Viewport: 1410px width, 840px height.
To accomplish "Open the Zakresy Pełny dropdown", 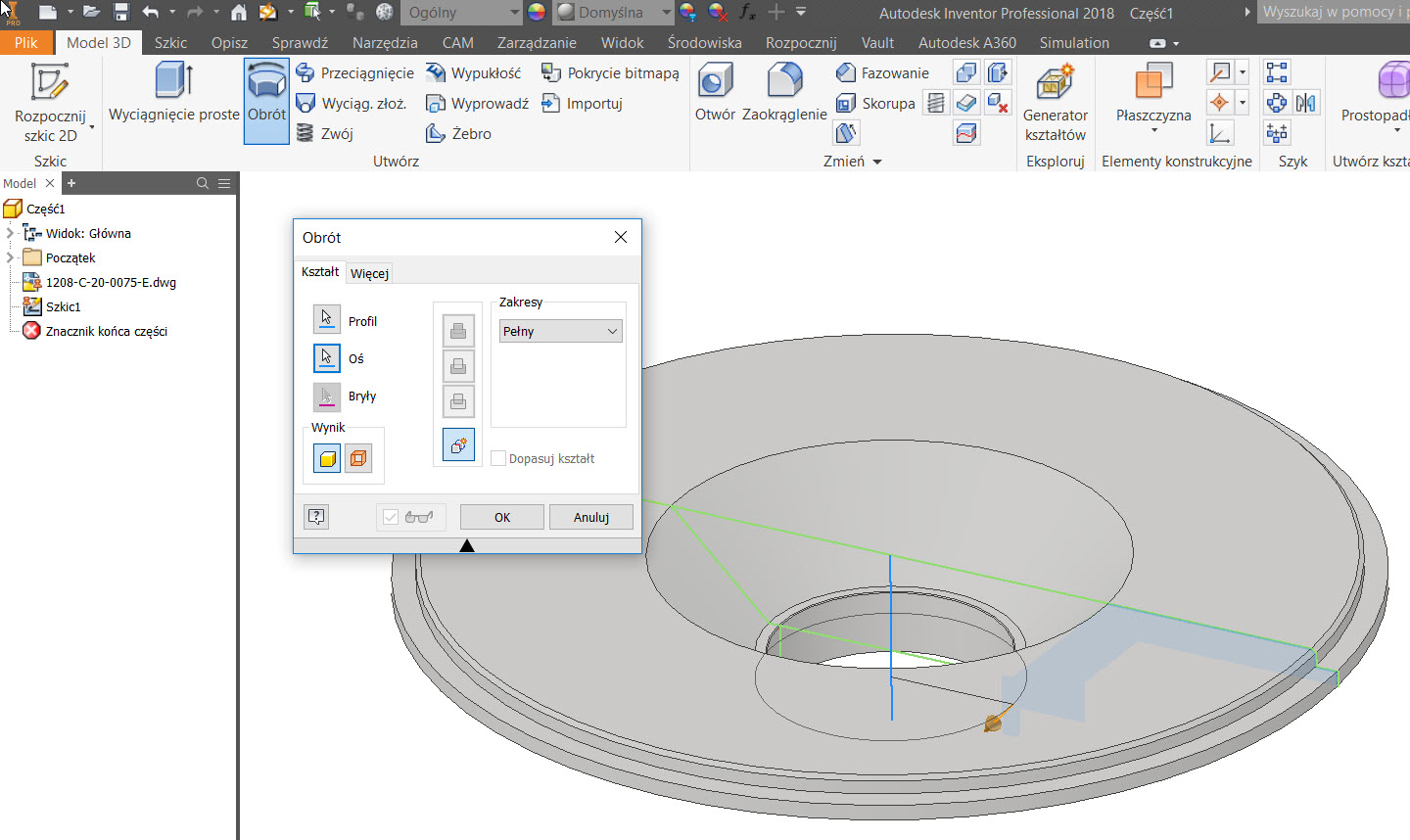I will [x=560, y=332].
